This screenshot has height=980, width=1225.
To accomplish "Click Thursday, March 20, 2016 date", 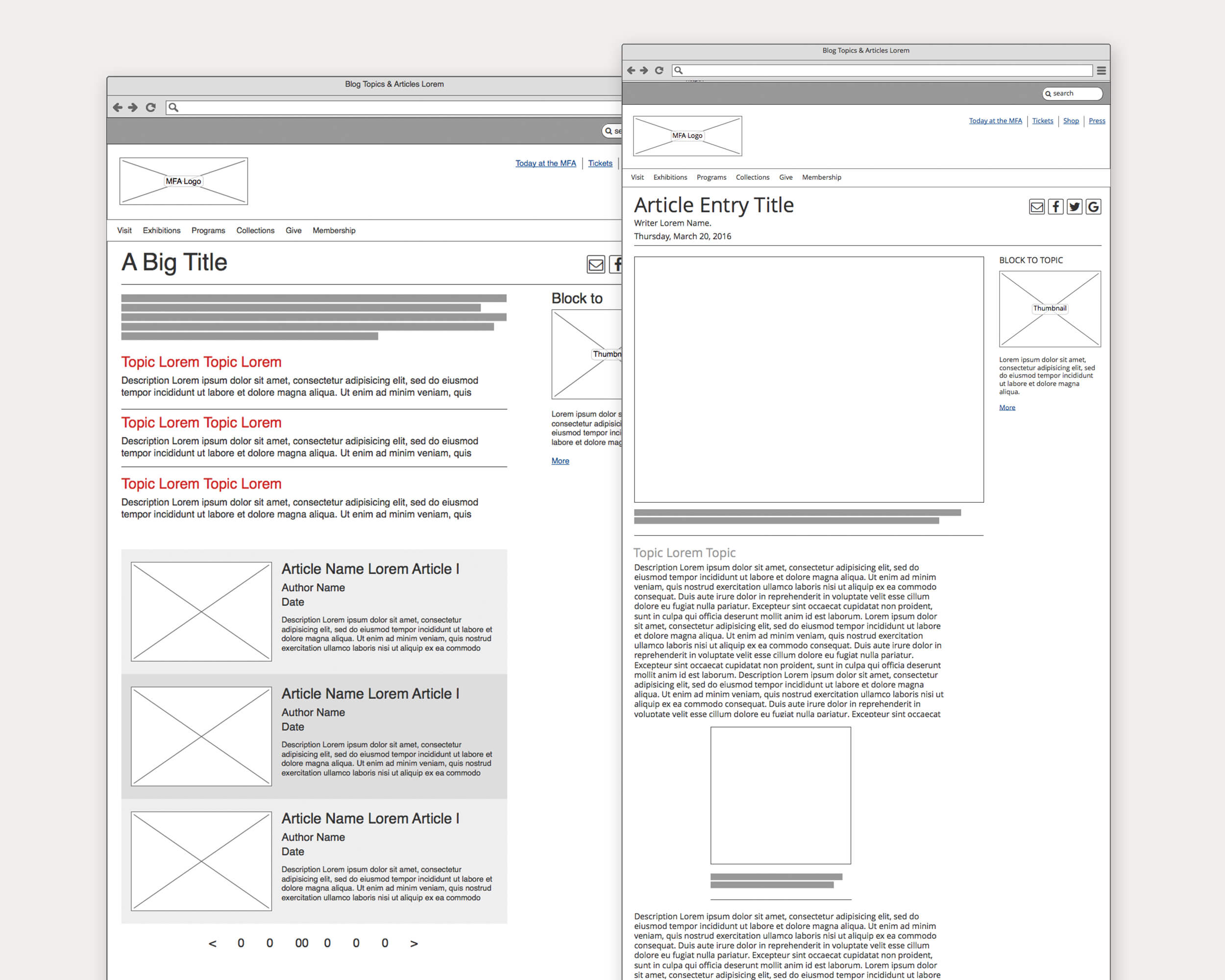I will click(x=683, y=236).
